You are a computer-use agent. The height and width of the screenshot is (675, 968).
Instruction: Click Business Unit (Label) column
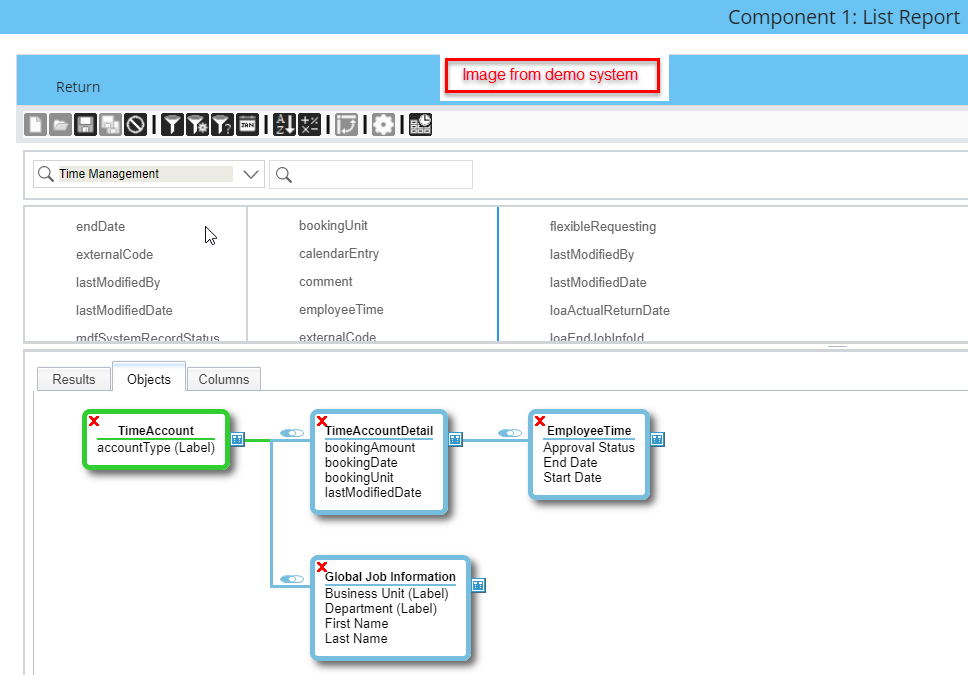tap(386, 593)
